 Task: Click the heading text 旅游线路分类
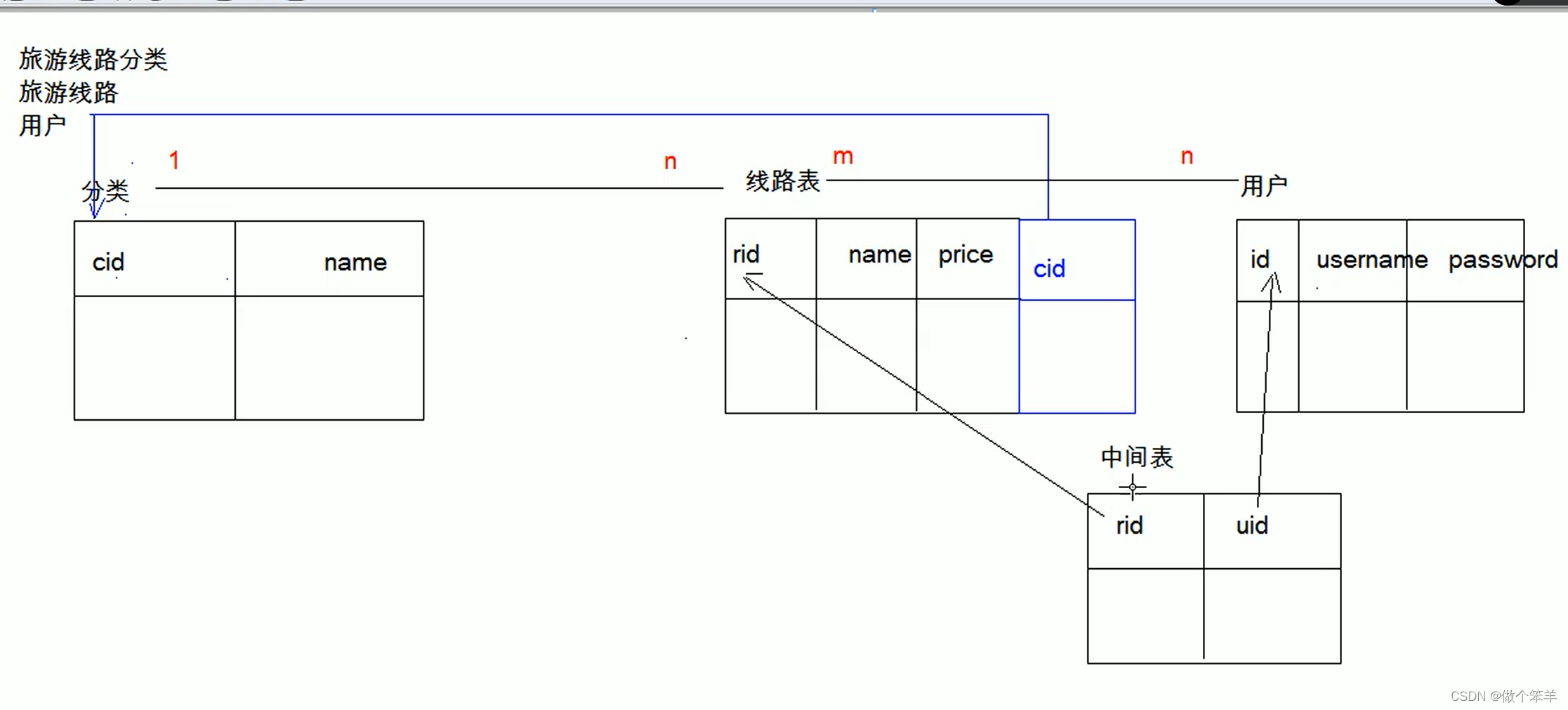coord(93,60)
